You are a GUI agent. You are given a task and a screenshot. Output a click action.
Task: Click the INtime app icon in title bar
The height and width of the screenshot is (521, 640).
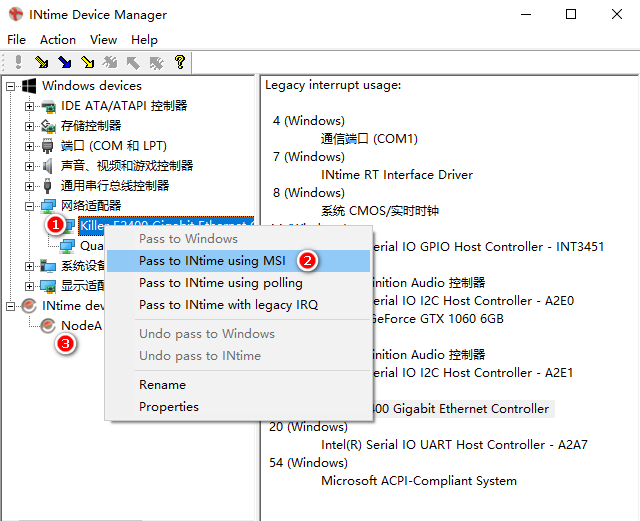(16, 14)
